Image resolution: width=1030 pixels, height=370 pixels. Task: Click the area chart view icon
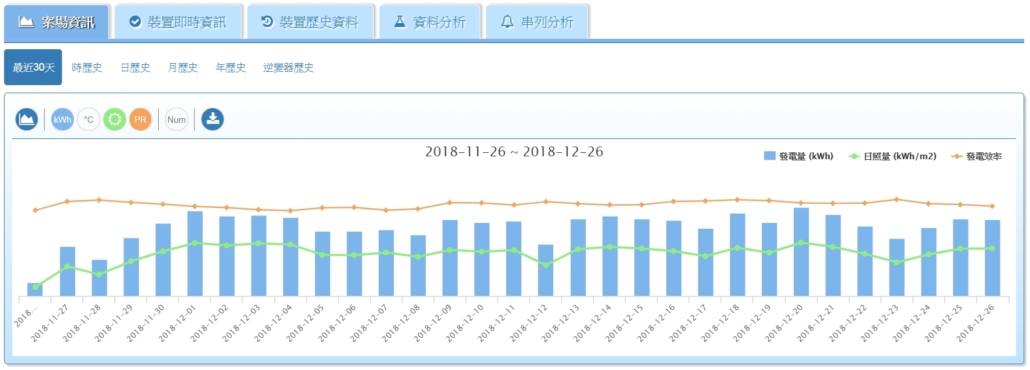[26, 120]
